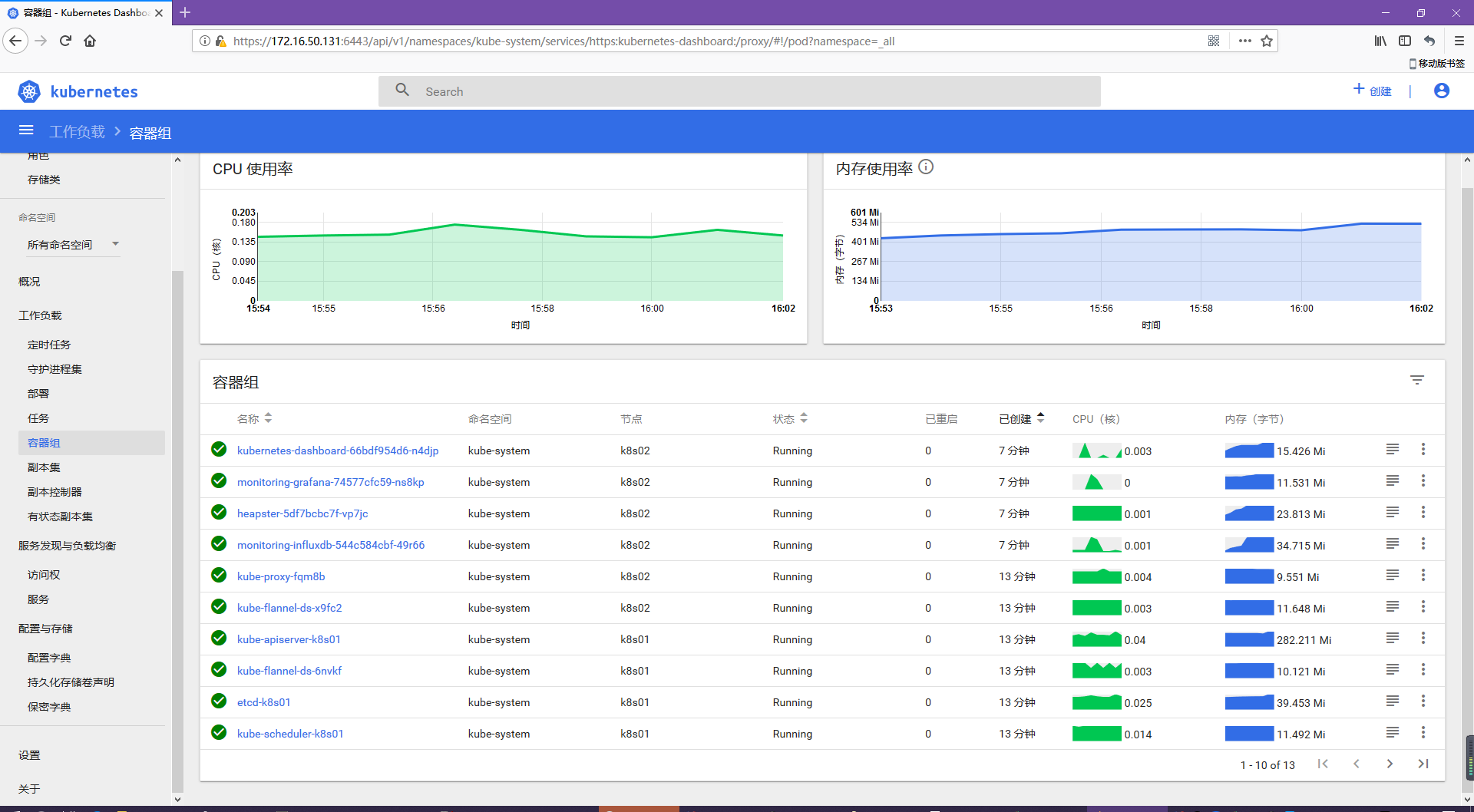Open the namespace selector dropdown
The height and width of the screenshot is (812, 1474).
pos(73,245)
